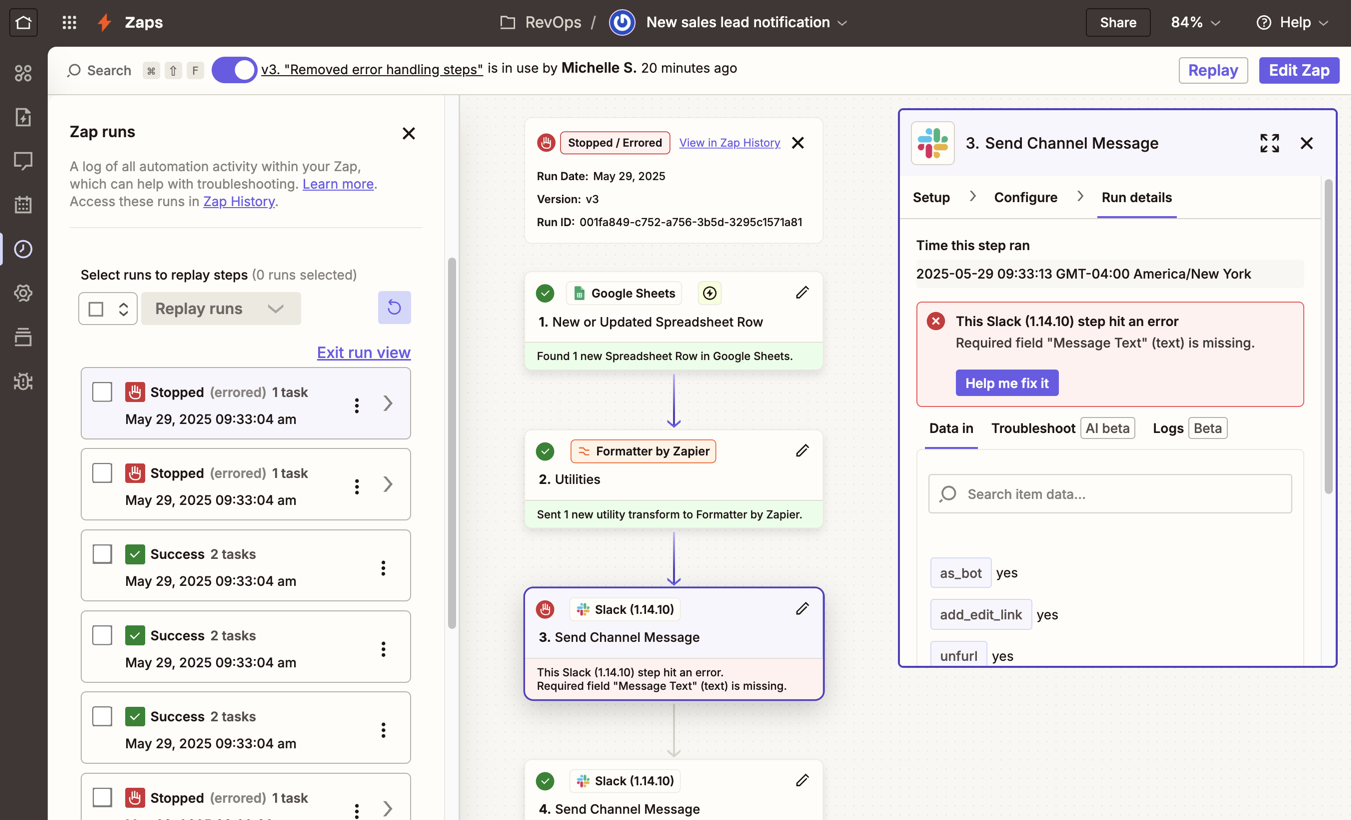This screenshot has height=820, width=1351.
Task: Check the first Stopped run checkbox
Action: point(102,392)
